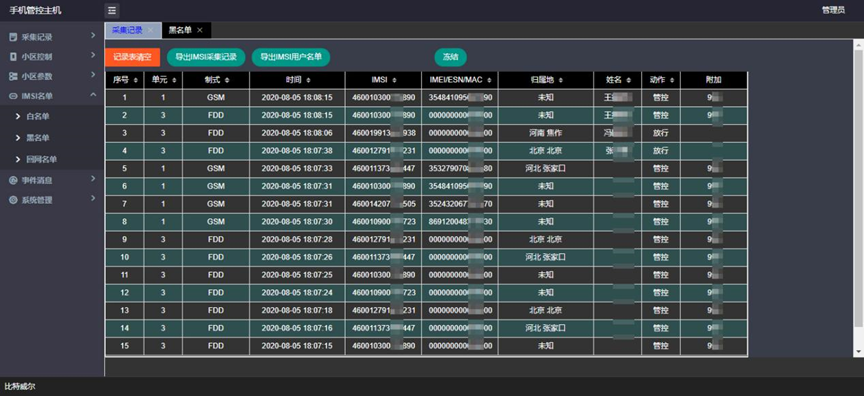Expand the 小区控制 menu chevron

click(93, 55)
